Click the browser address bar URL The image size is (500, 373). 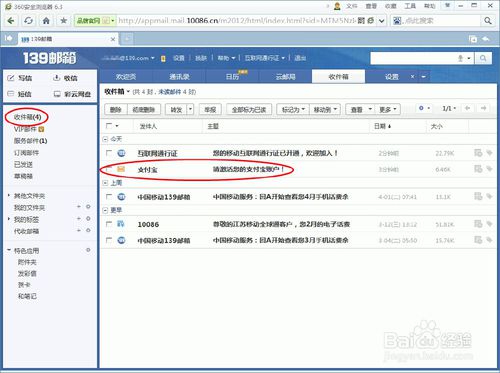coord(237,21)
